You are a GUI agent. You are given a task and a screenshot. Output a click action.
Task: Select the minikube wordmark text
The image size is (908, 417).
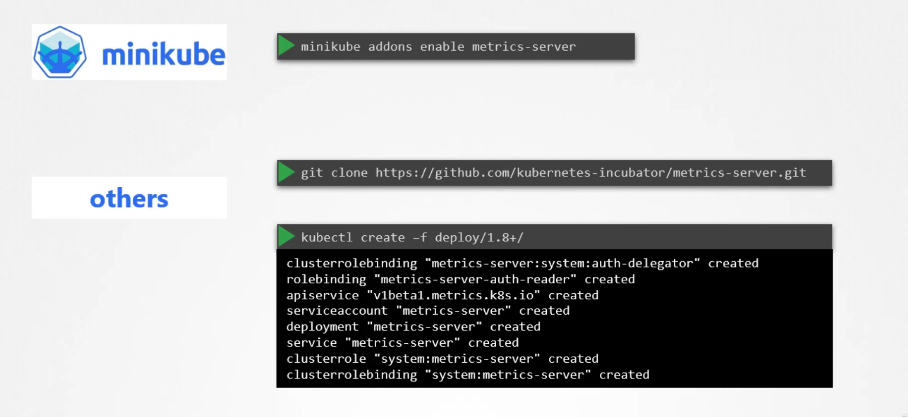[x=163, y=54]
